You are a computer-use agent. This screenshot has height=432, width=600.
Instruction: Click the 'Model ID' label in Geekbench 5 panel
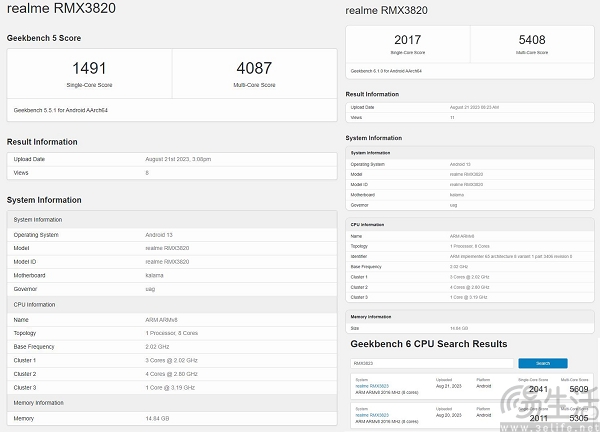[25, 262]
